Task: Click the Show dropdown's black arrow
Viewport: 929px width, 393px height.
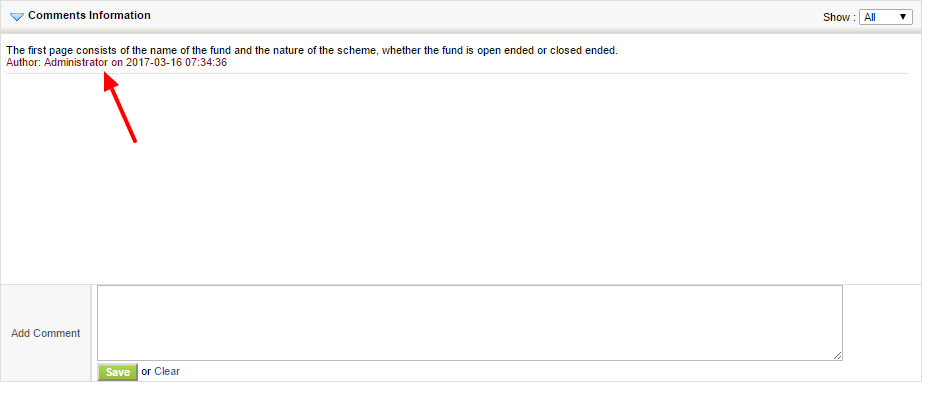Action: [903, 17]
